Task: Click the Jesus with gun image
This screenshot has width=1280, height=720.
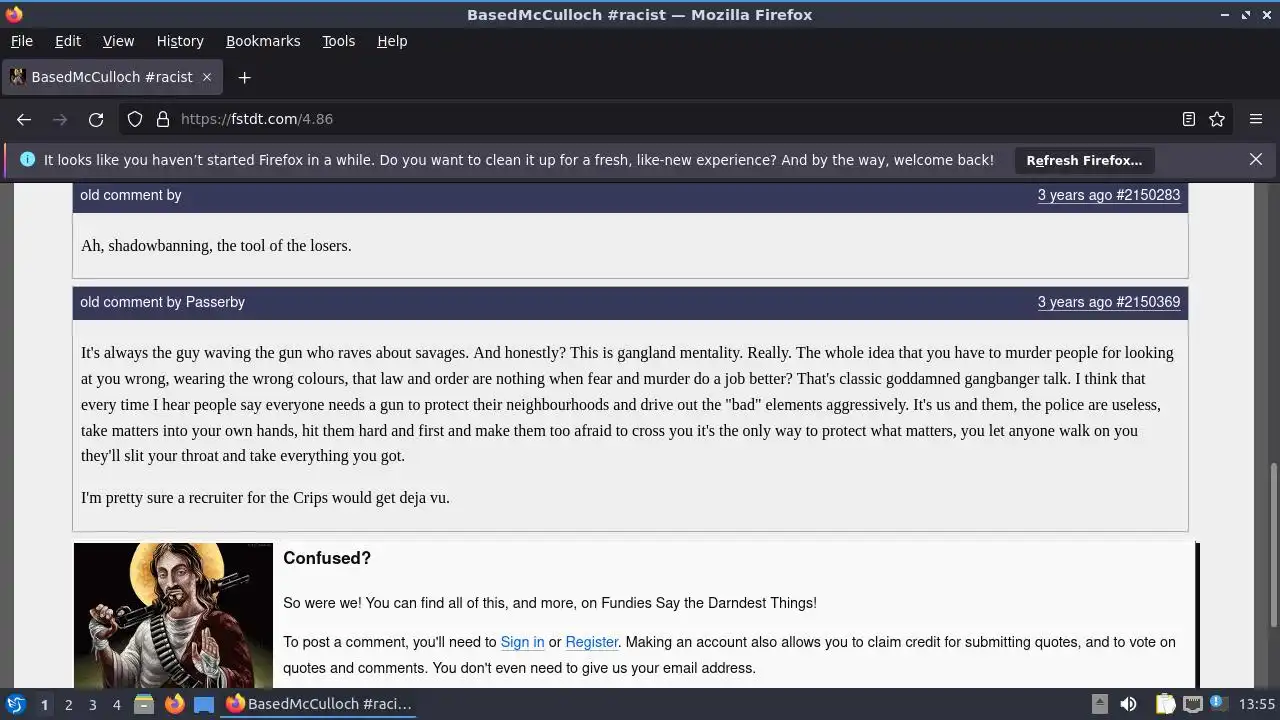Action: pyautogui.click(x=173, y=615)
